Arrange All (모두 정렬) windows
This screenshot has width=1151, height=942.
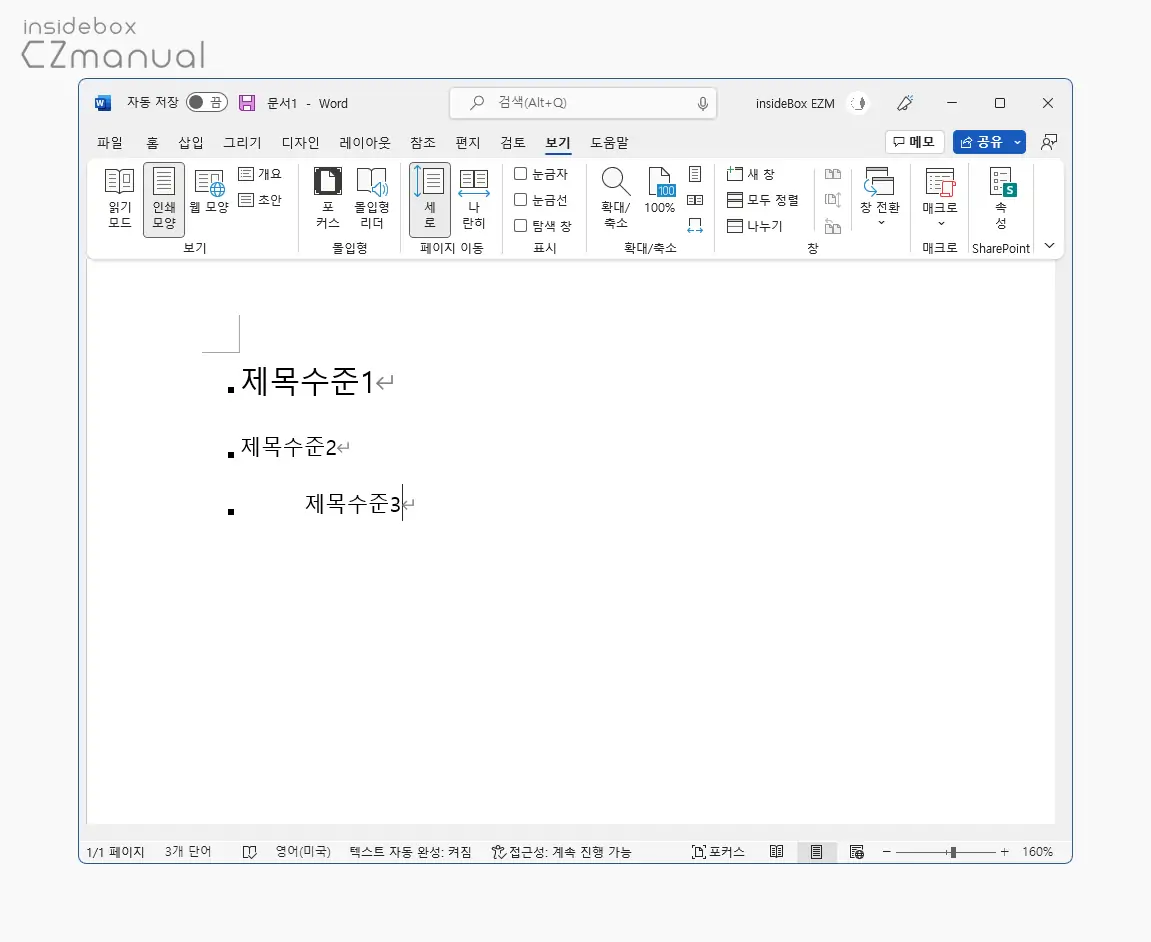tap(763, 200)
